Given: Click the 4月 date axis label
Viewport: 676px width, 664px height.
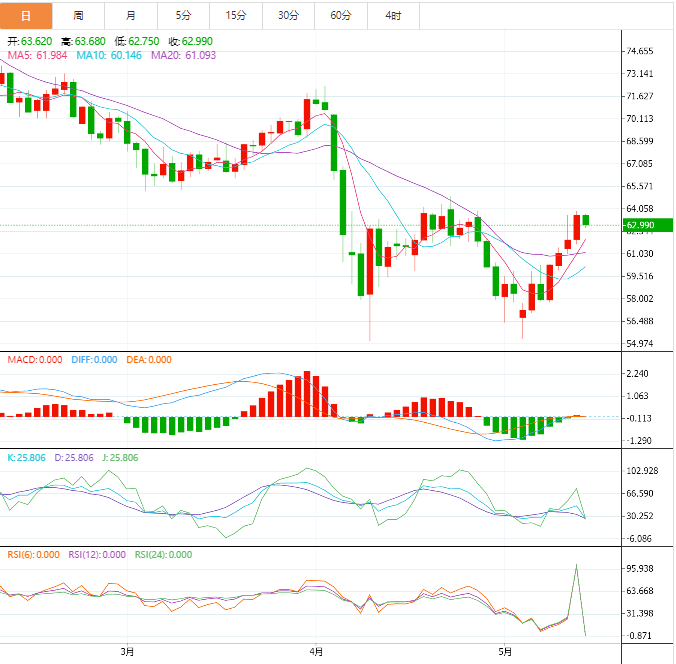Looking at the screenshot, I should [316, 651].
